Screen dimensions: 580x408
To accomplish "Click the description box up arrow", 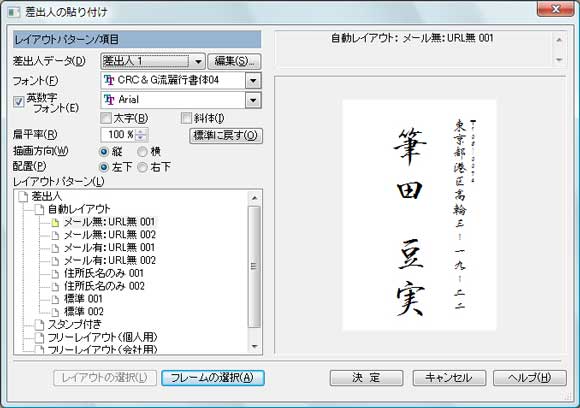I will coord(559,40).
